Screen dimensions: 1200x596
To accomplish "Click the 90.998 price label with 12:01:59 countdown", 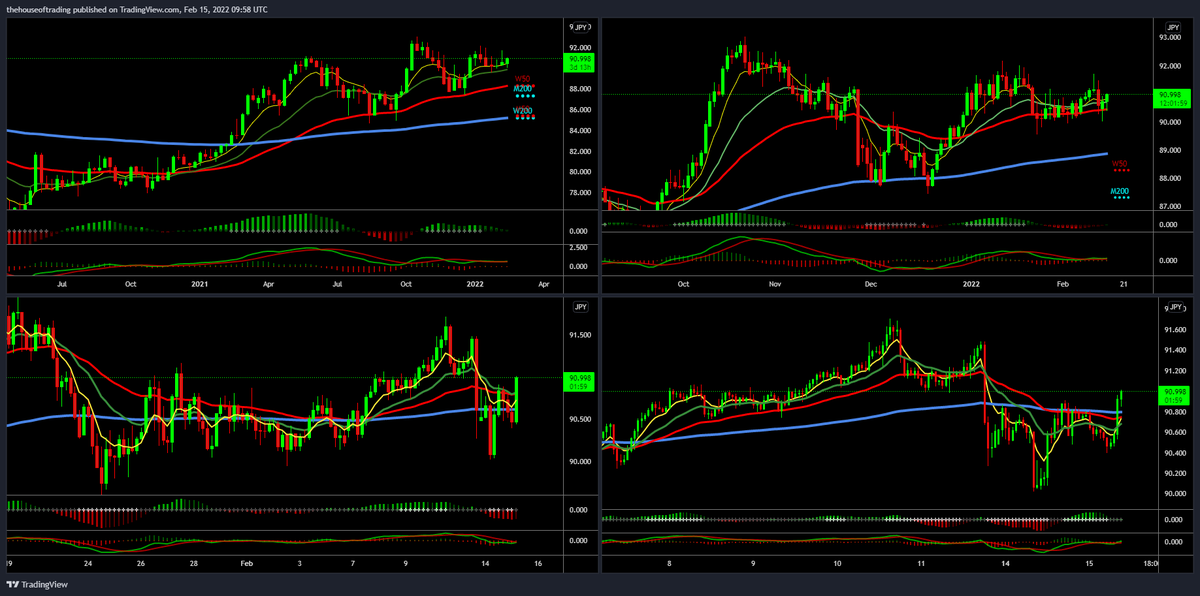I will (1171, 97).
